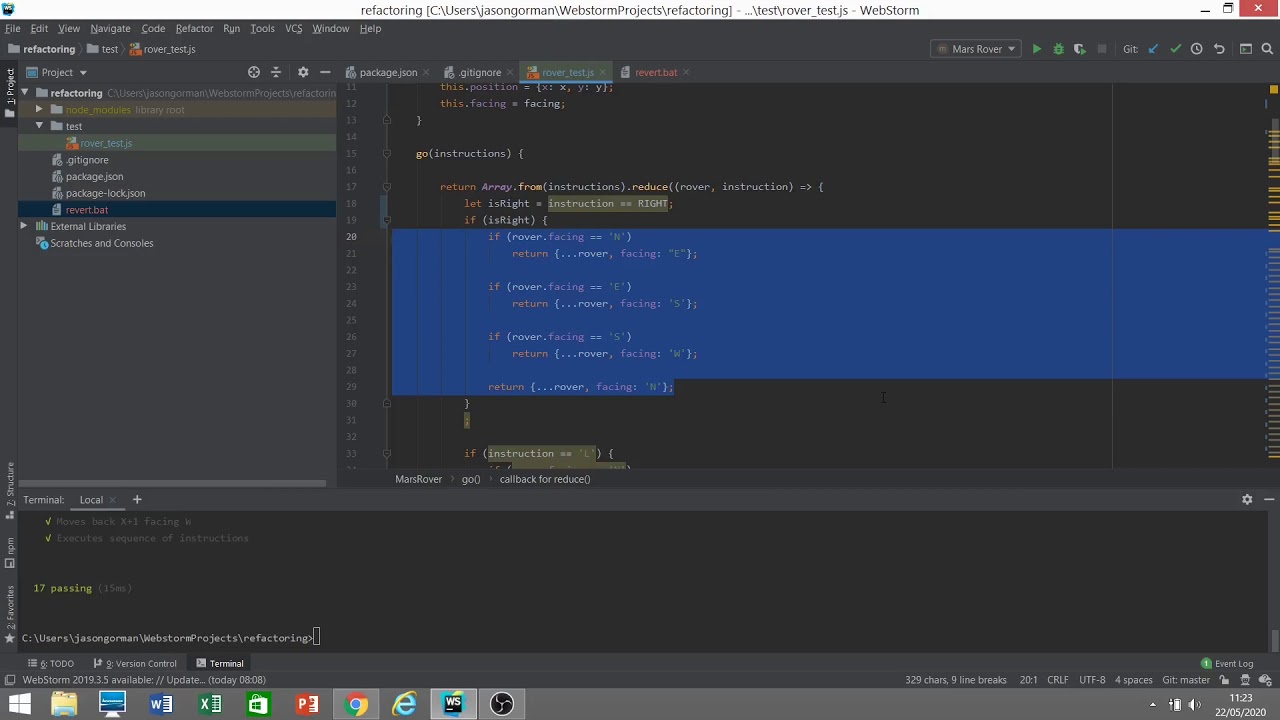The width and height of the screenshot is (1280, 720).
Task: Revert changes with undo arrow icon
Action: pyautogui.click(x=1219, y=49)
